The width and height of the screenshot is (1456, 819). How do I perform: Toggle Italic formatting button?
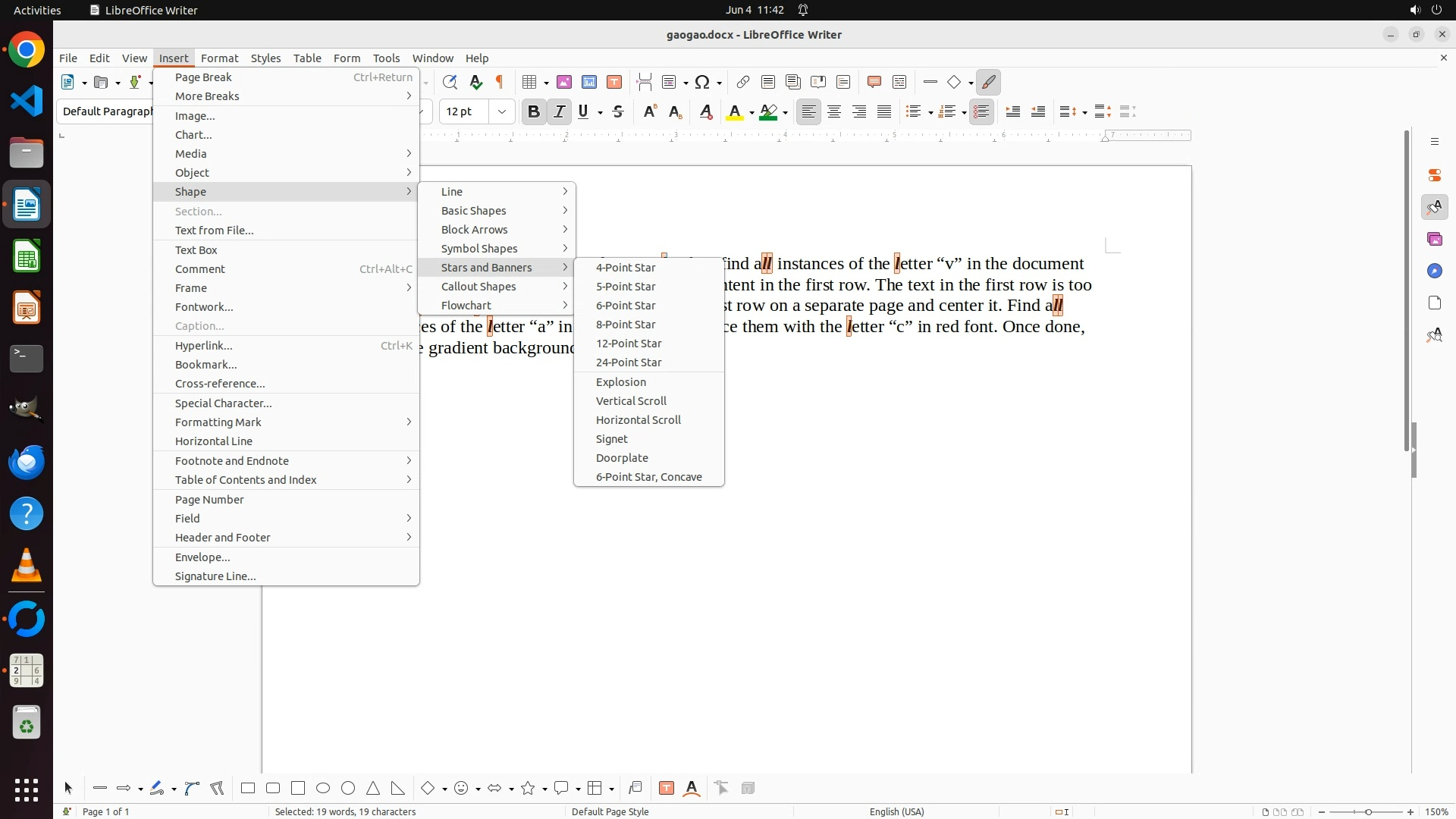click(559, 111)
